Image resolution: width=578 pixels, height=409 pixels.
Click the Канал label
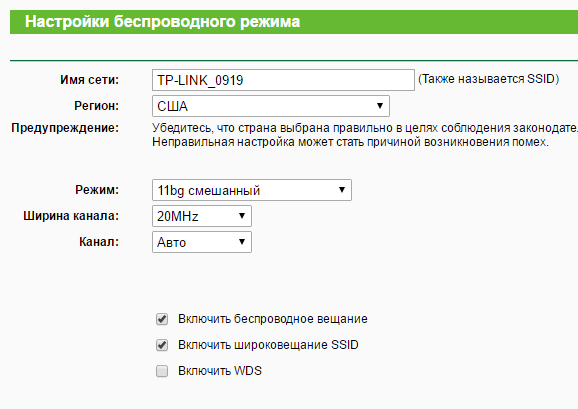point(99,242)
